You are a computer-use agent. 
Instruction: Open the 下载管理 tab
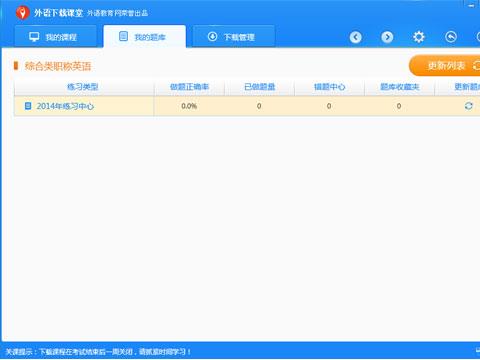[234, 36]
